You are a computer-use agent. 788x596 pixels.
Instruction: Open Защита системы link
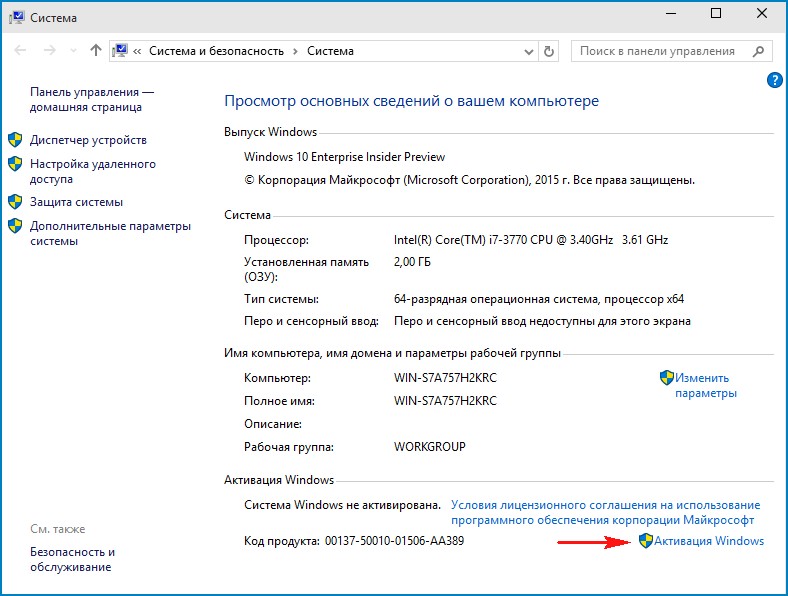point(76,202)
